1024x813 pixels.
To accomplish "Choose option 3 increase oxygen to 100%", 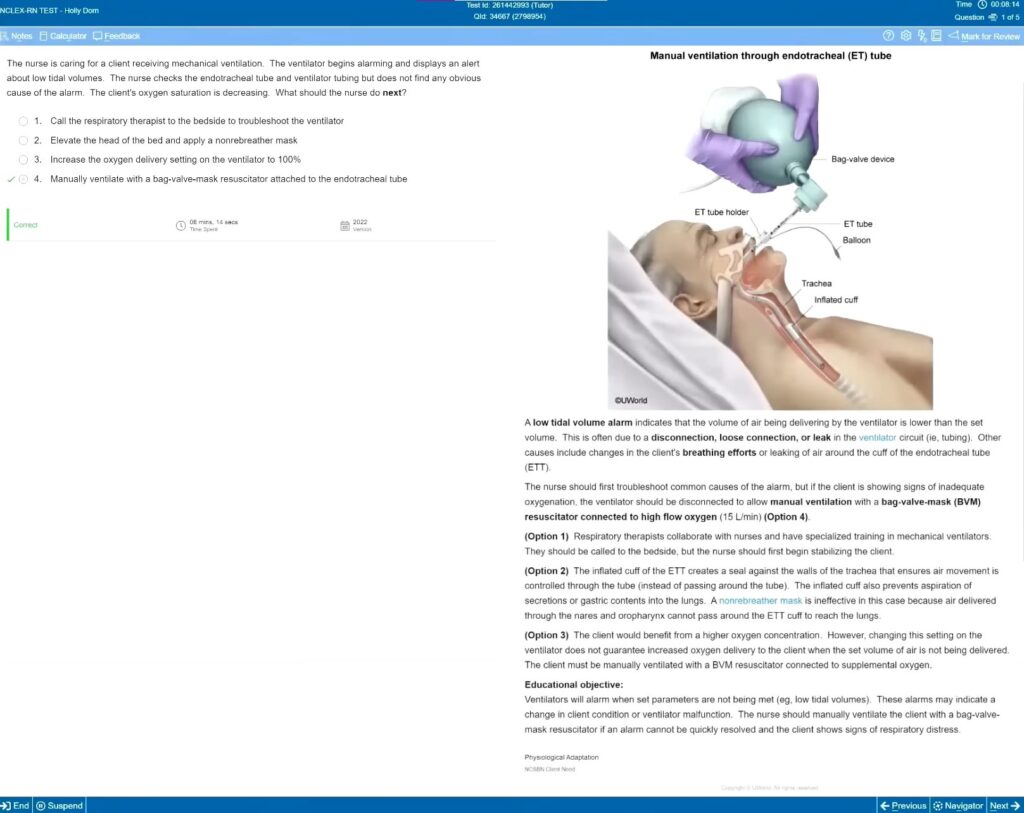I will [23, 160].
